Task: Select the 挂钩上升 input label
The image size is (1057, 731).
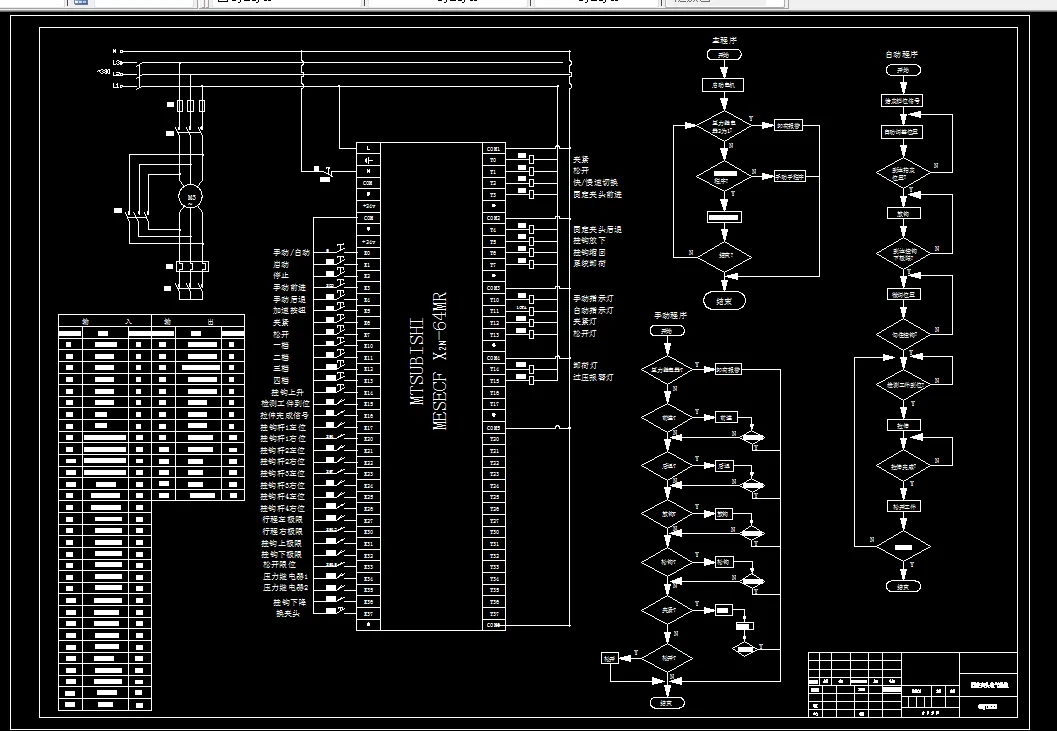Action: tap(287, 392)
